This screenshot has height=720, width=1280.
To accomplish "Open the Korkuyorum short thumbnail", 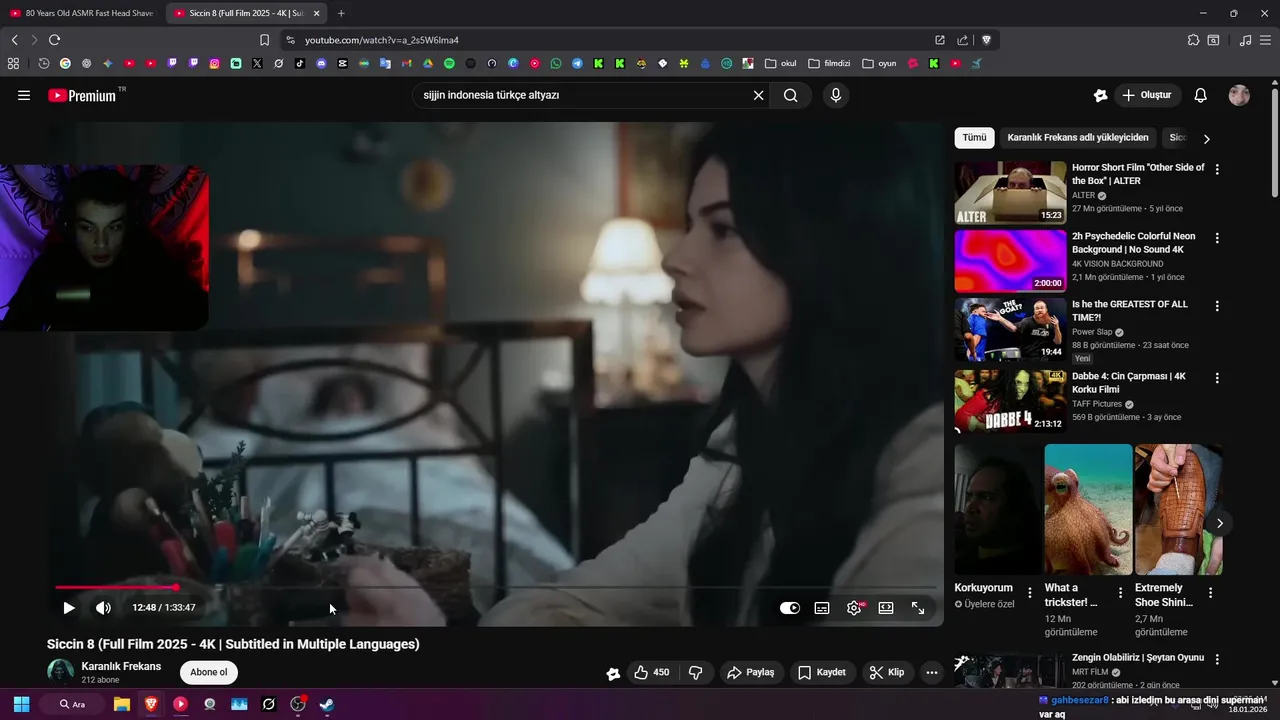I will coord(997,509).
